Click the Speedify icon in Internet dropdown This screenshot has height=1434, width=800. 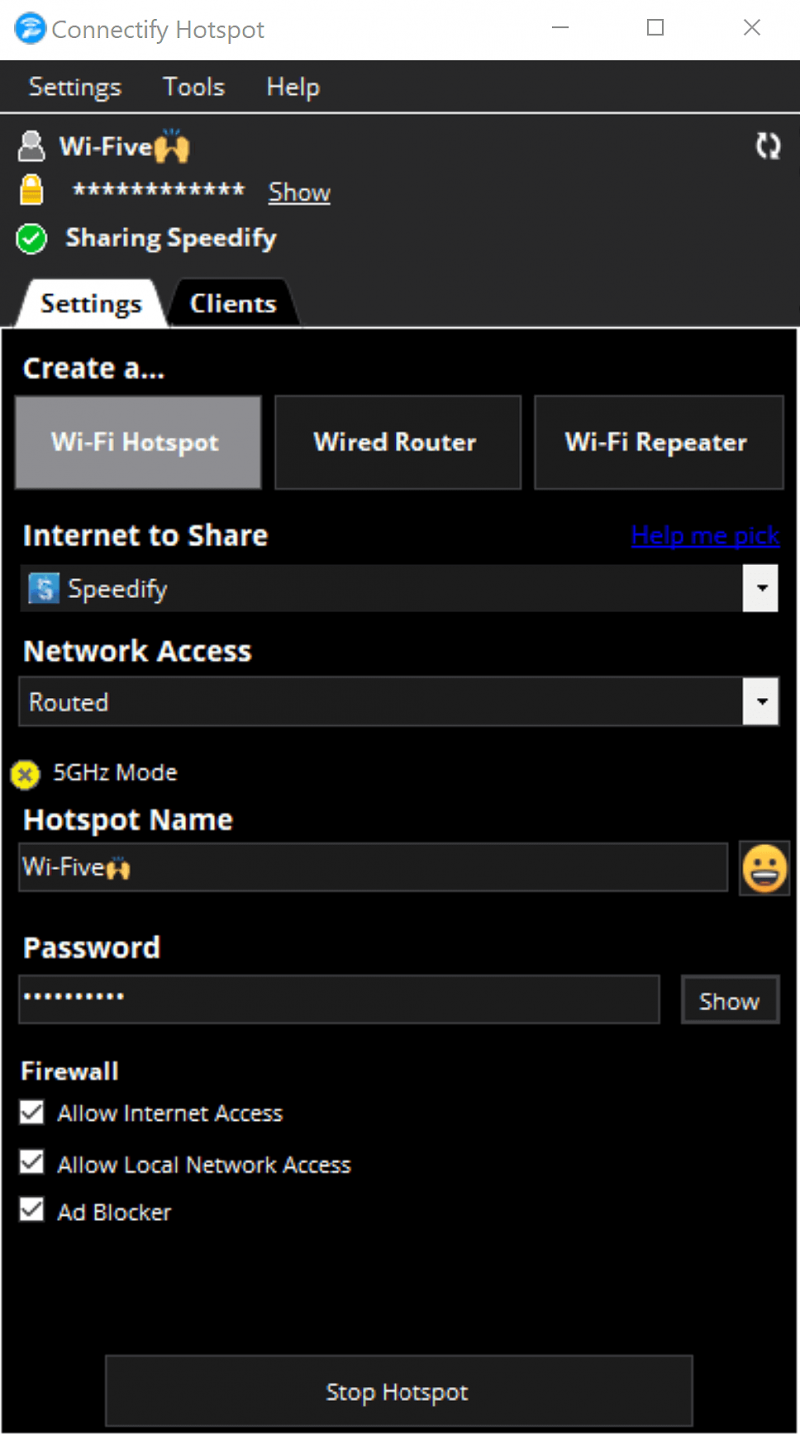(43, 589)
